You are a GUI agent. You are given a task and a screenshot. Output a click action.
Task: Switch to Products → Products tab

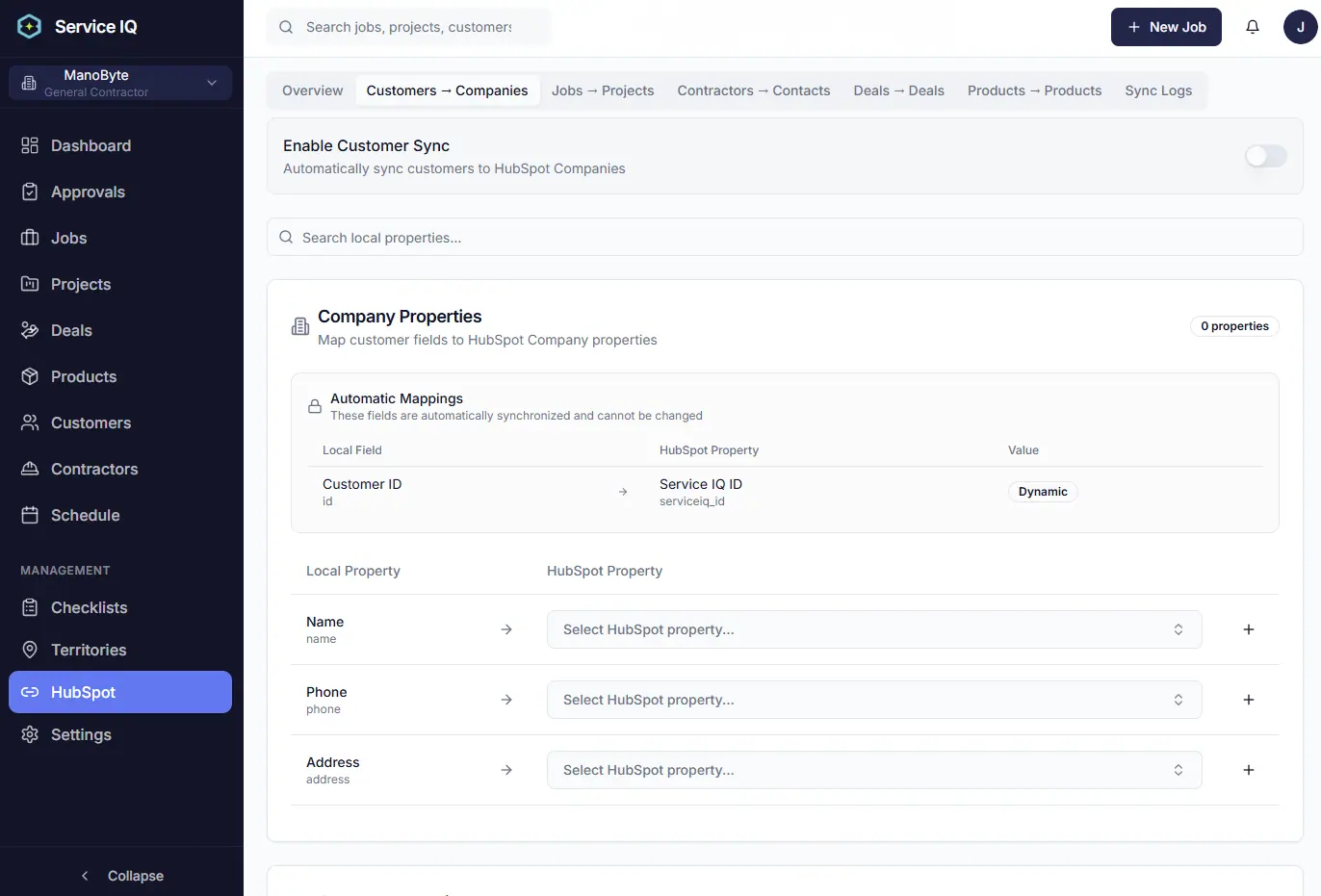[1034, 90]
